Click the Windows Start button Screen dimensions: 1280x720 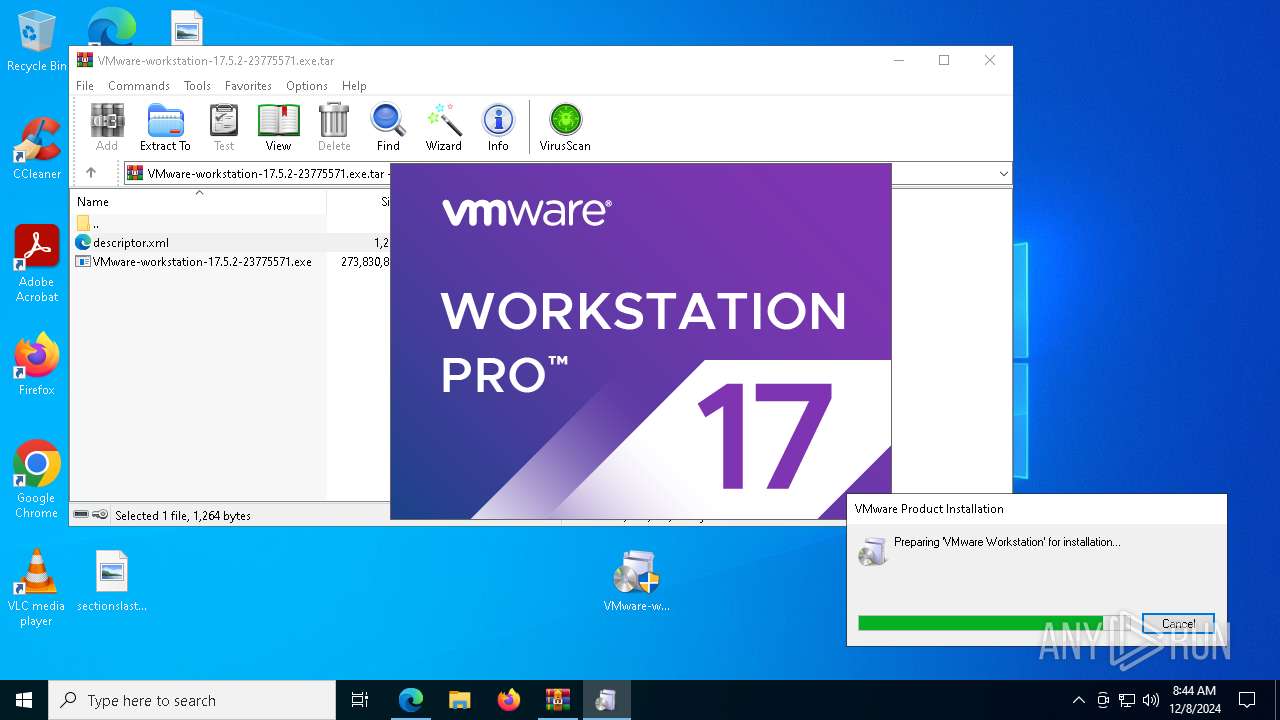[24, 700]
